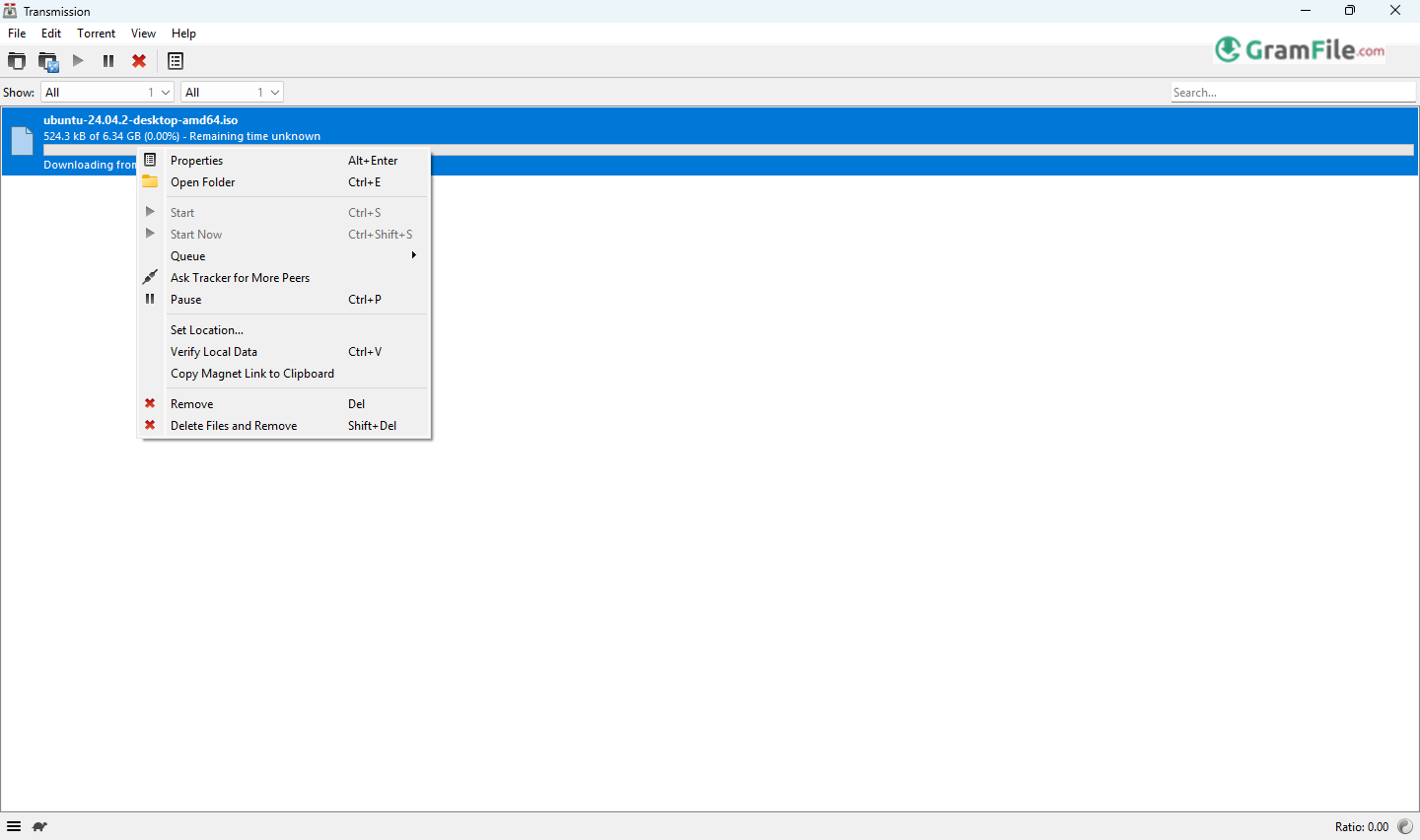This screenshot has height=840, width=1420.
Task: Choose Verify Local Data
Action: 286,352
